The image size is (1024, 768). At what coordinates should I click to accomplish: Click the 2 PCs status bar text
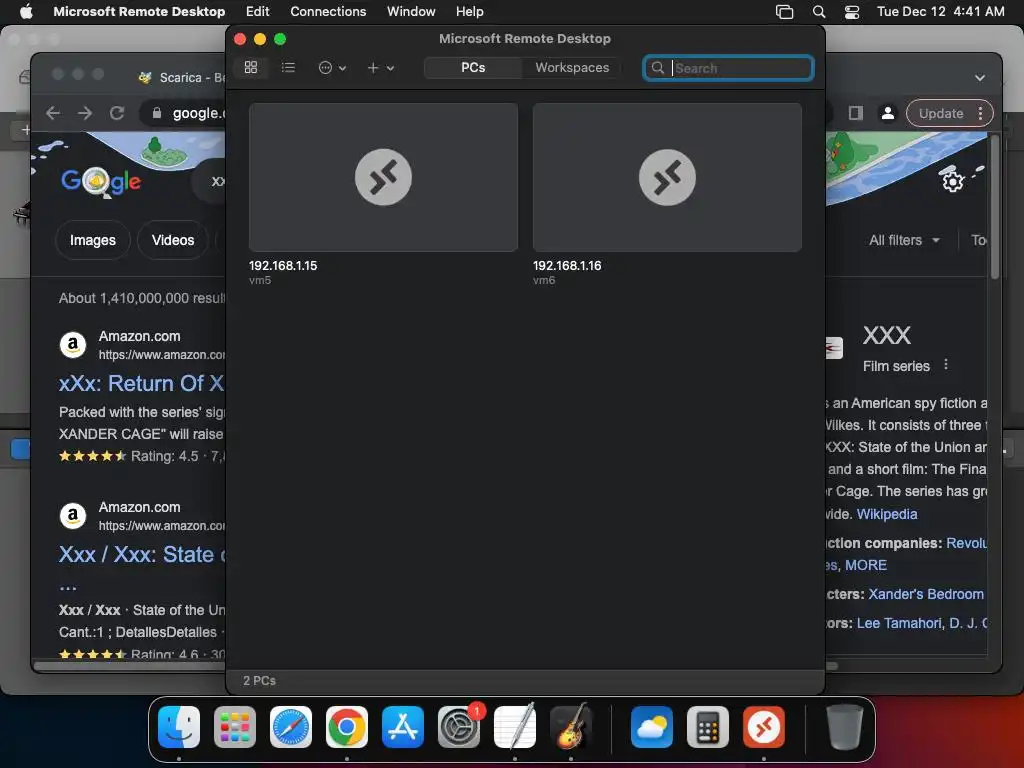click(259, 680)
